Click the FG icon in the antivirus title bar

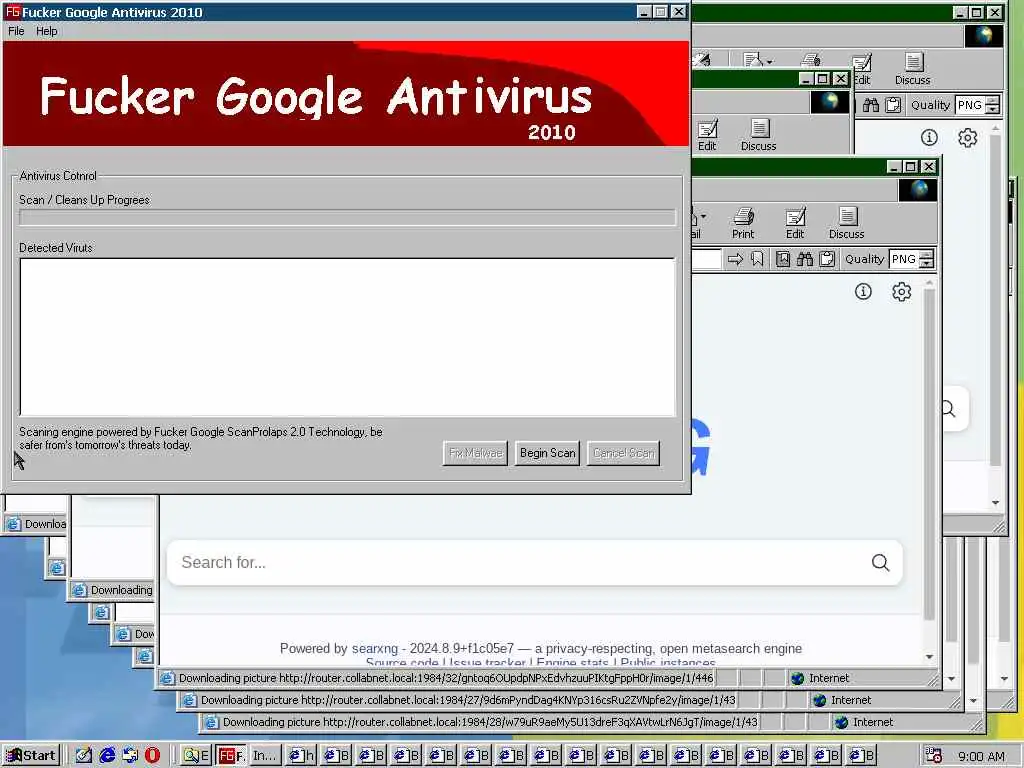tap(12, 12)
